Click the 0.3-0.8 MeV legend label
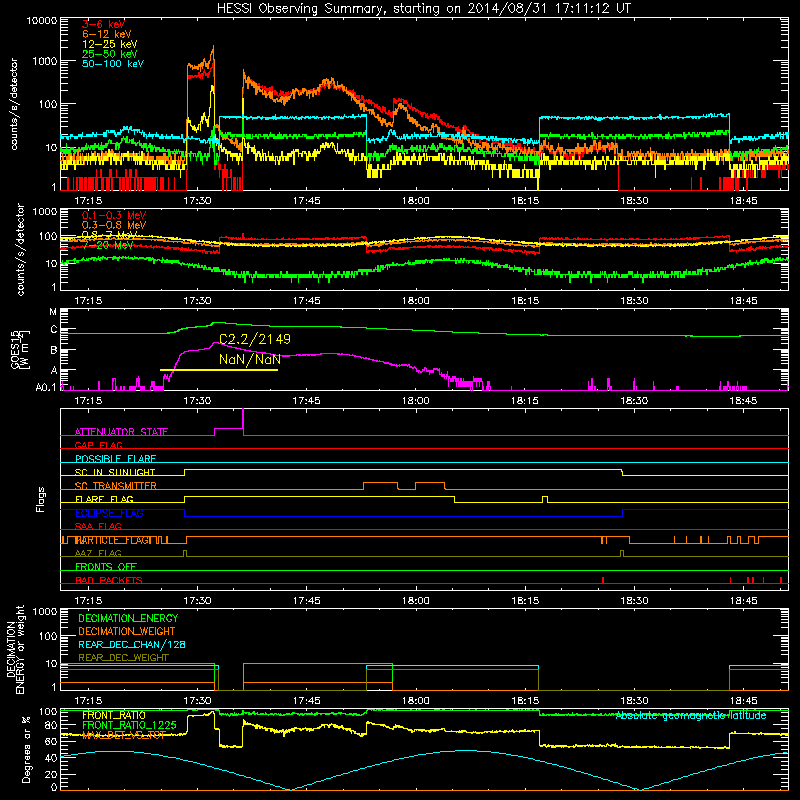Viewport: 800px width, 800px height. [114, 225]
